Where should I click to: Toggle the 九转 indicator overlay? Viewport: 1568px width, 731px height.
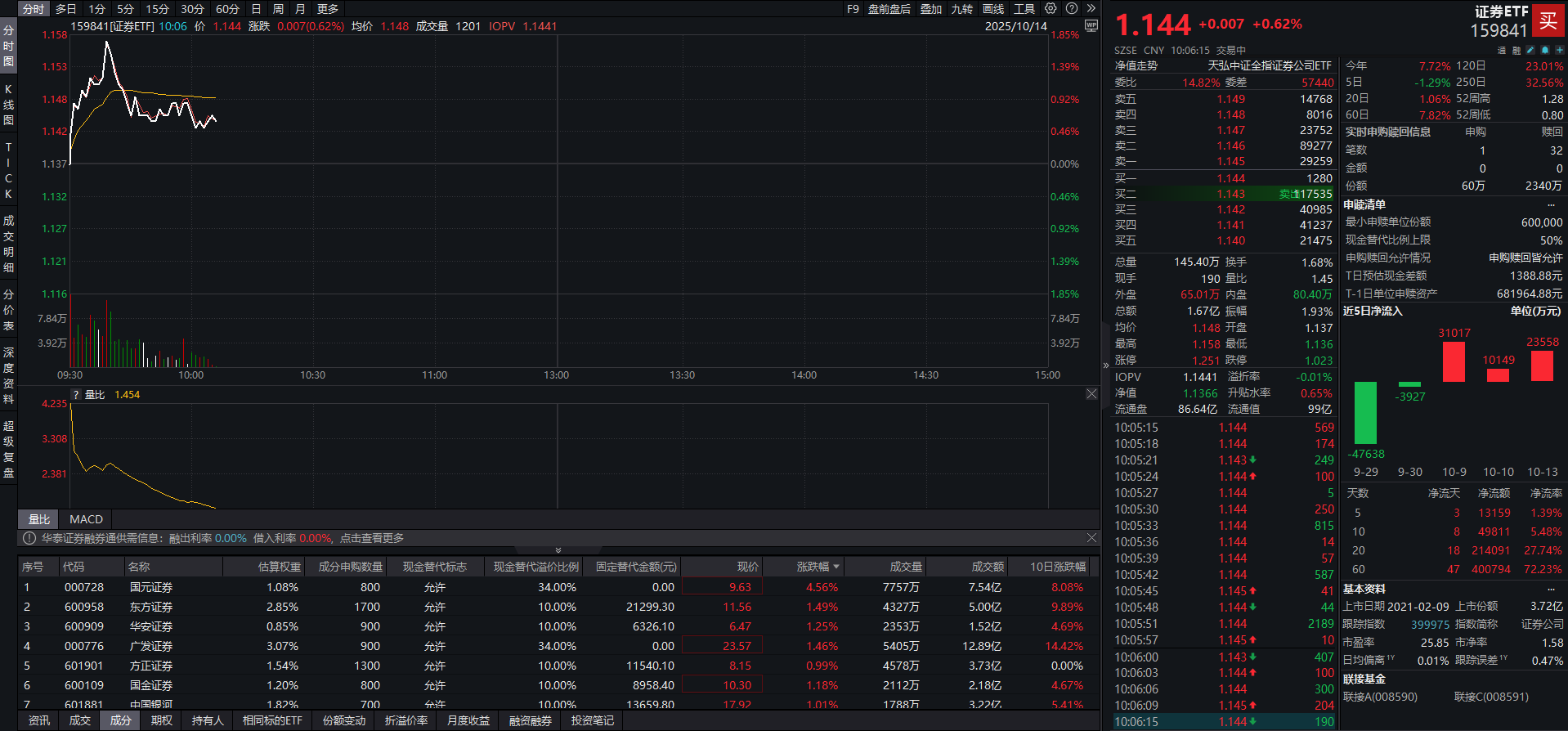[961, 9]
